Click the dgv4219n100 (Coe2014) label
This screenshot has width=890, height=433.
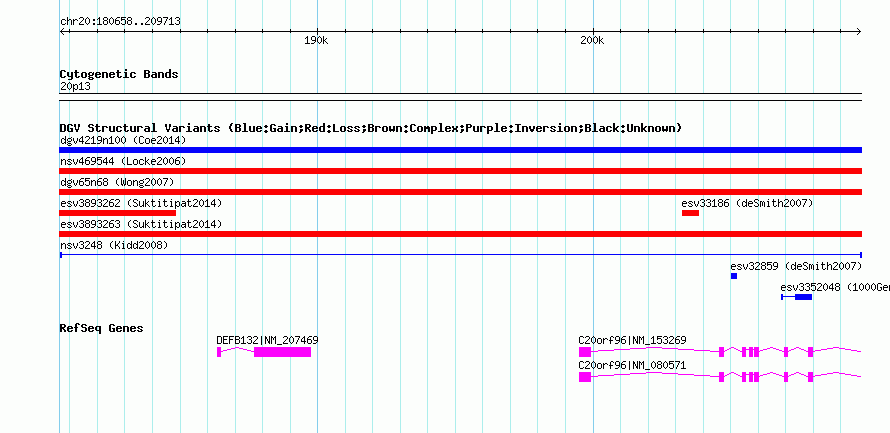pos(123,140)
